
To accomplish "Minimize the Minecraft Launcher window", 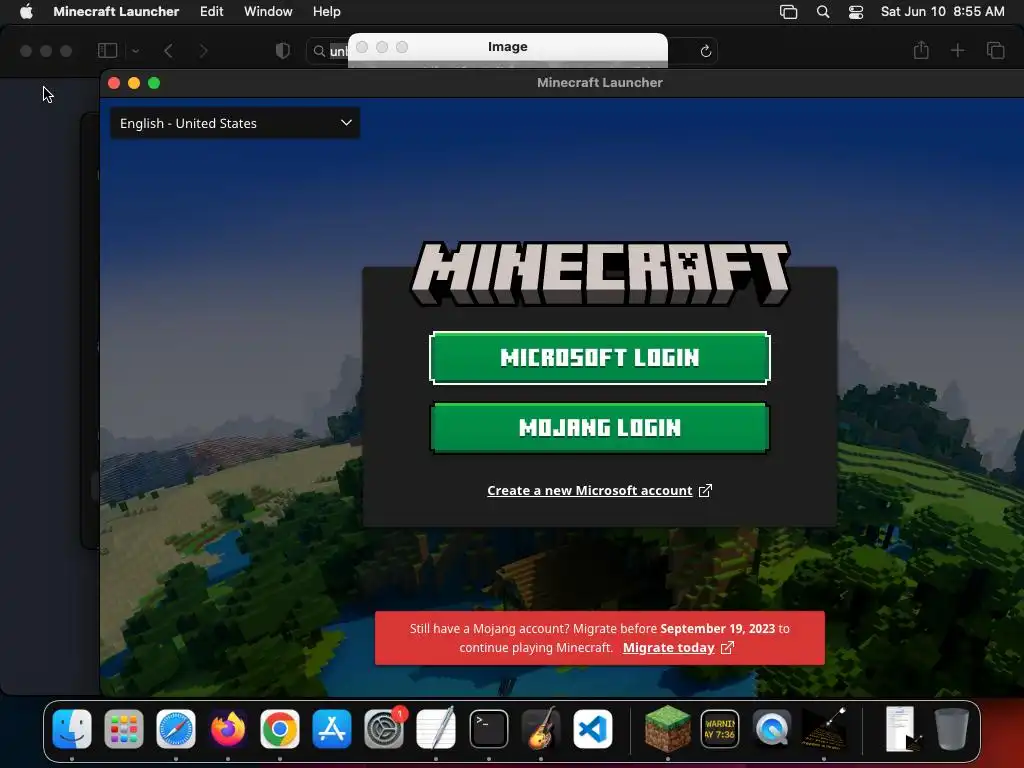I will (x=134, y=83).
